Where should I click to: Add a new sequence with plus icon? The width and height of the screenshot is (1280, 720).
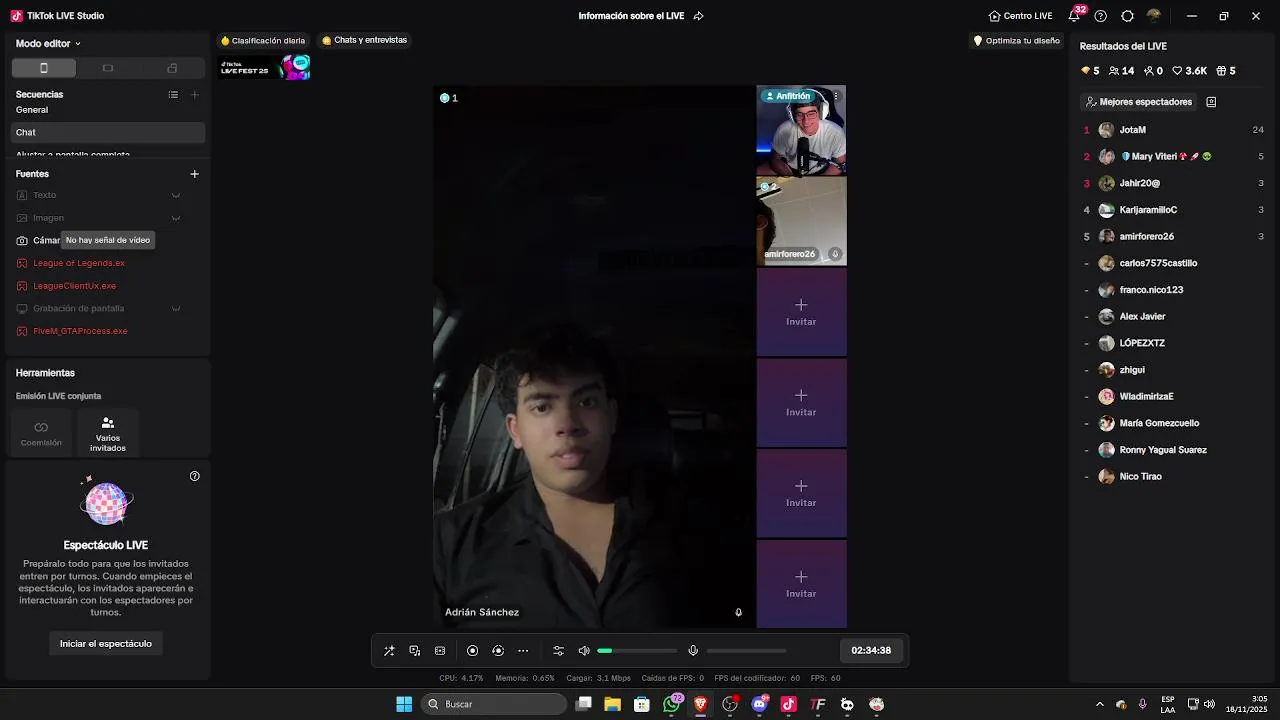pyautogui.click(x=195, y=95)
